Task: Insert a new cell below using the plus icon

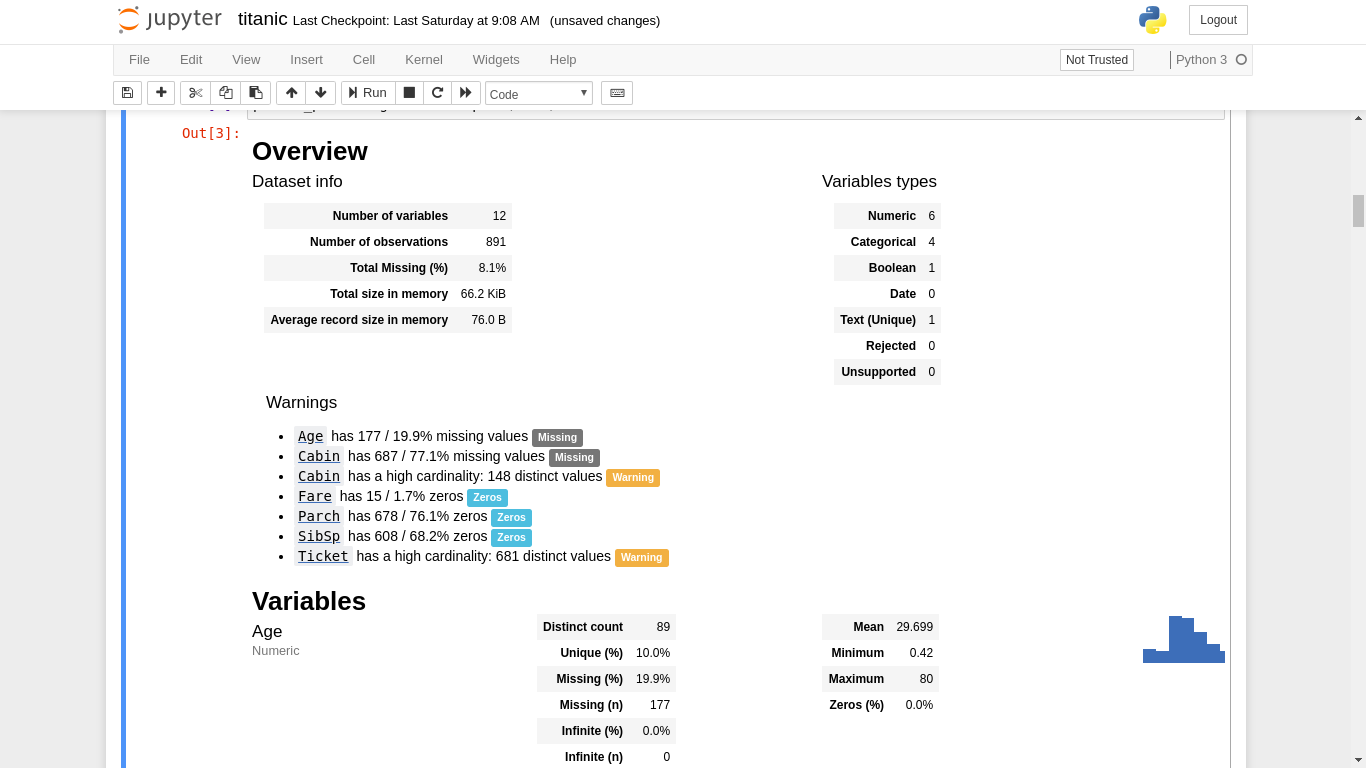Action: click(x=161, y=92)
